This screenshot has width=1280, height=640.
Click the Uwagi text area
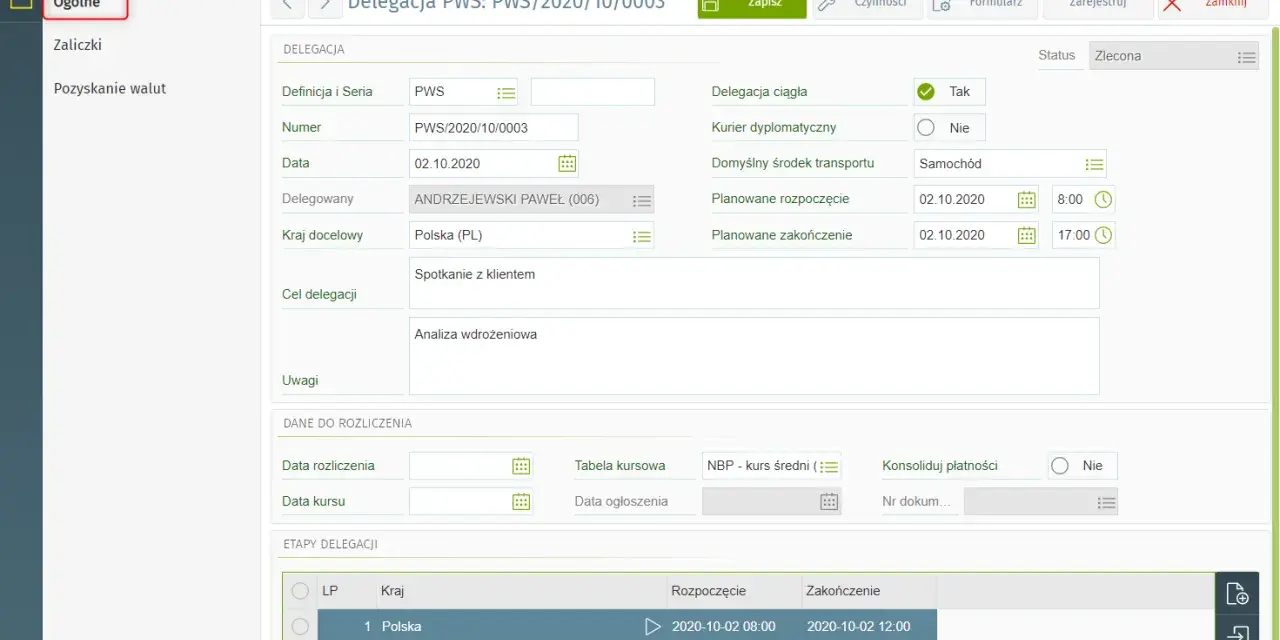(x=754, y=356)
